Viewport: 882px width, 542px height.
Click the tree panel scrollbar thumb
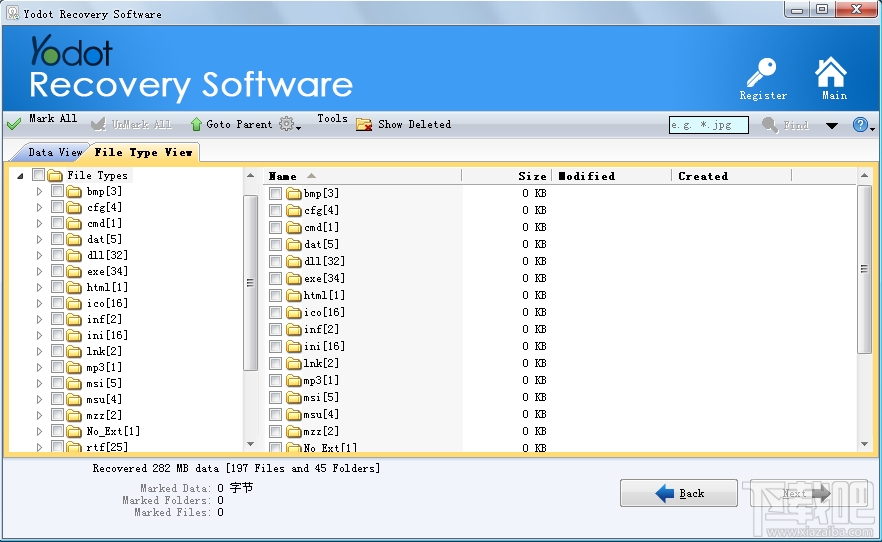coord(250,283)
